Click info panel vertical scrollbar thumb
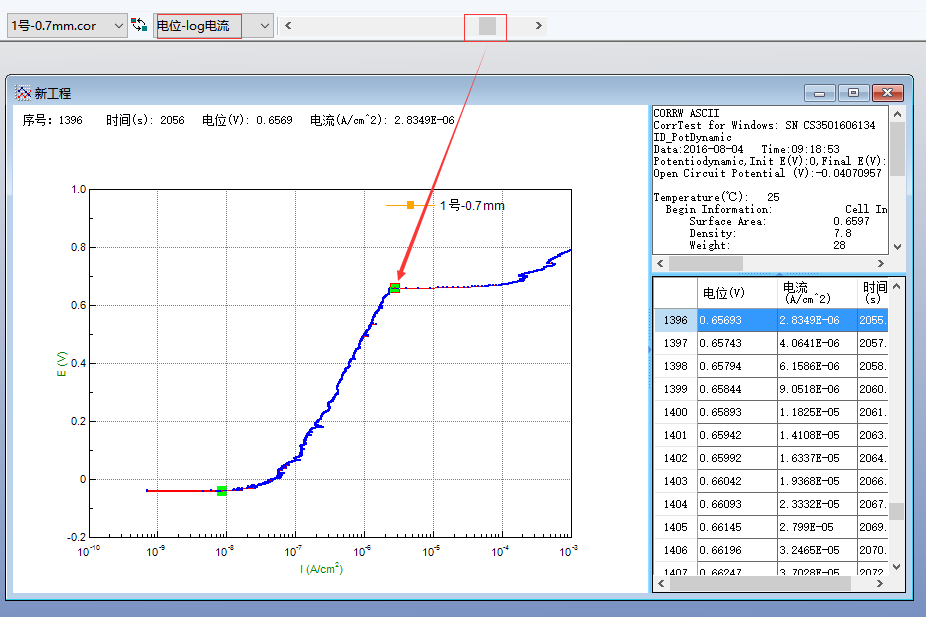 coord(897,149)
